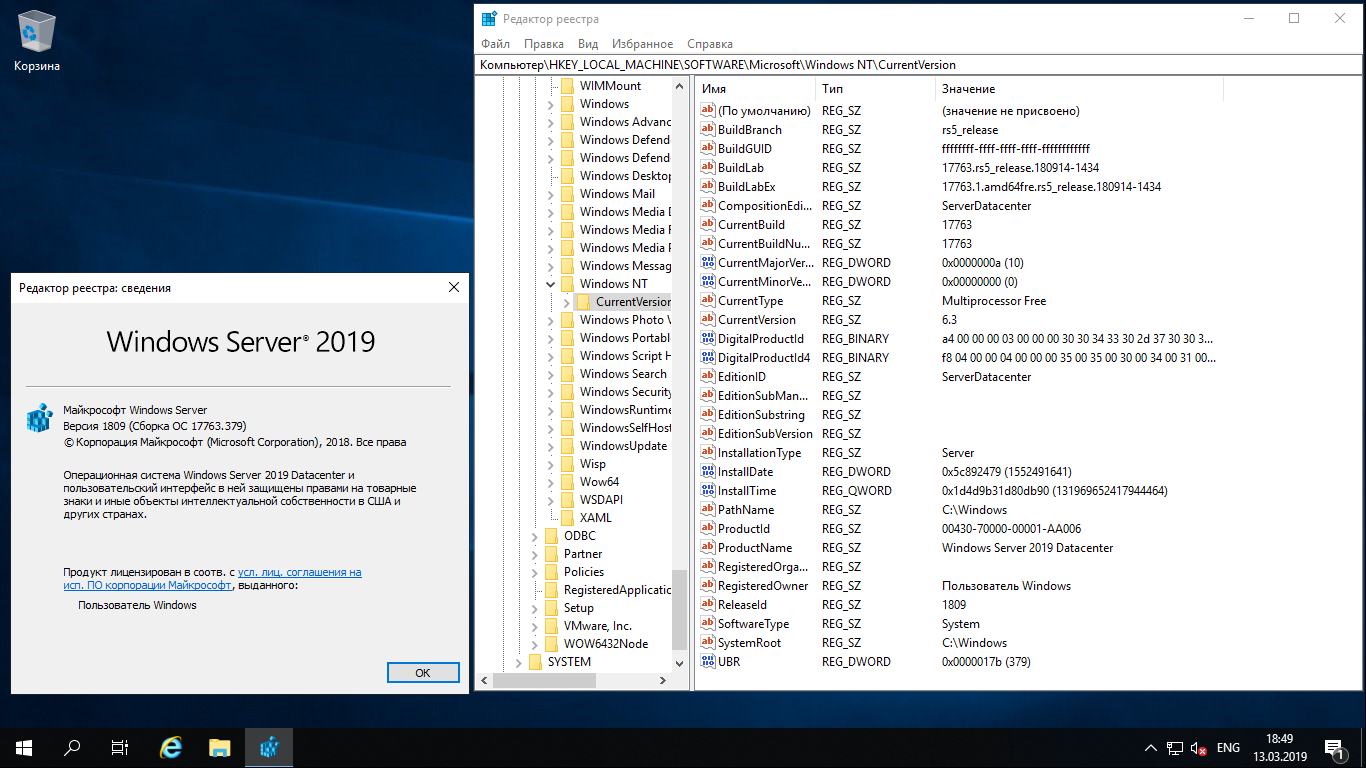Click the taskbar search magnifier
This screenshot has height=768, width=1366.
(72, 747)
